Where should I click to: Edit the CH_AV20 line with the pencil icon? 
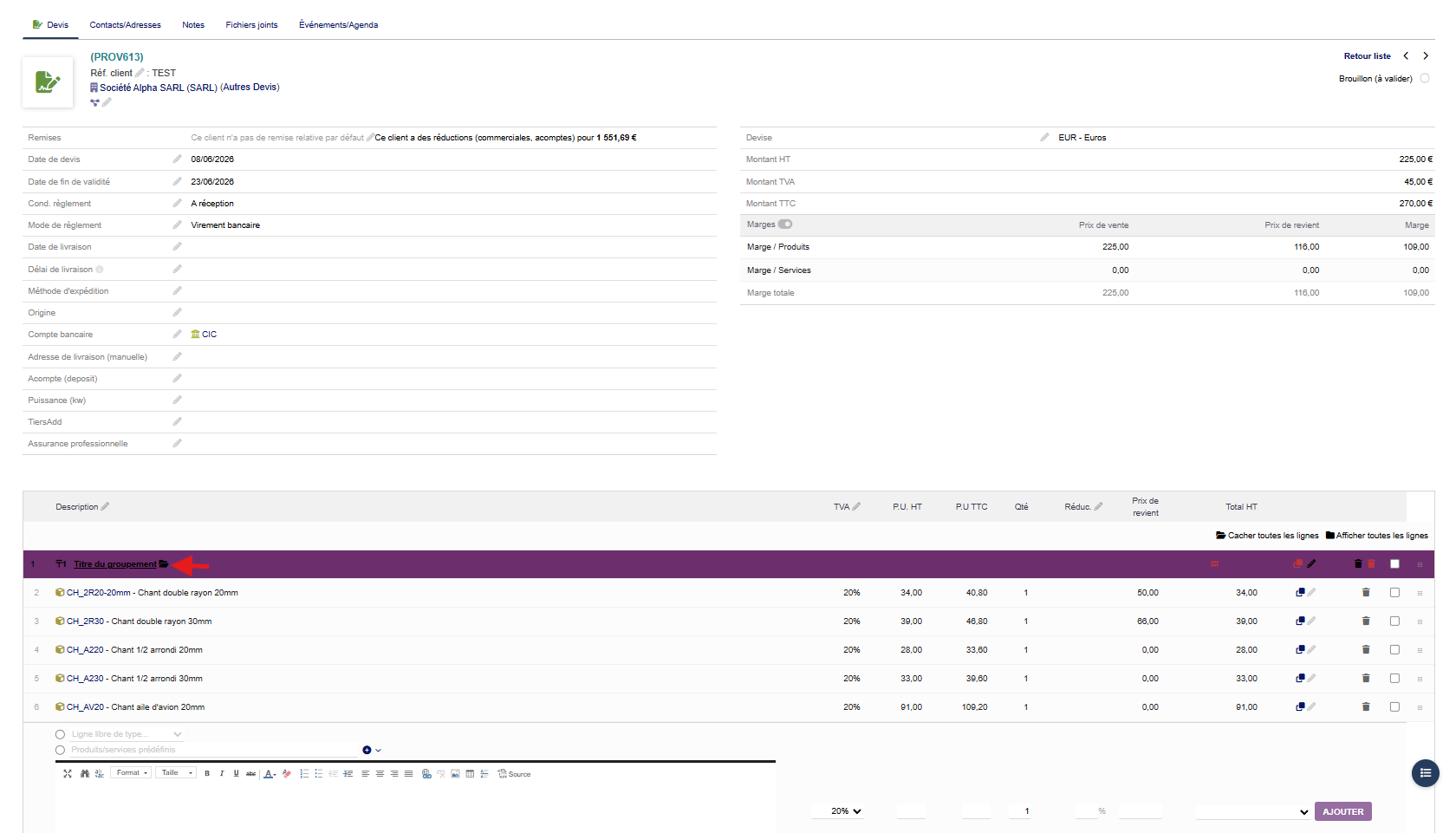pyautogui.click(x=1311, y=706)
